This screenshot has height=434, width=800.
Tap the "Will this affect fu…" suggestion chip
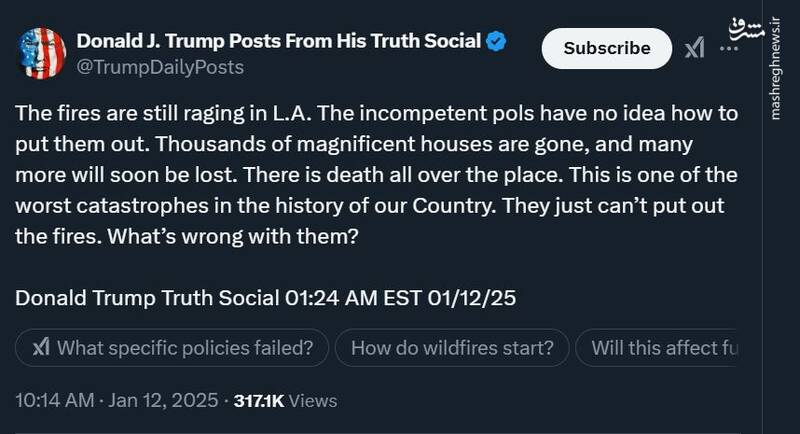[662, 348]
